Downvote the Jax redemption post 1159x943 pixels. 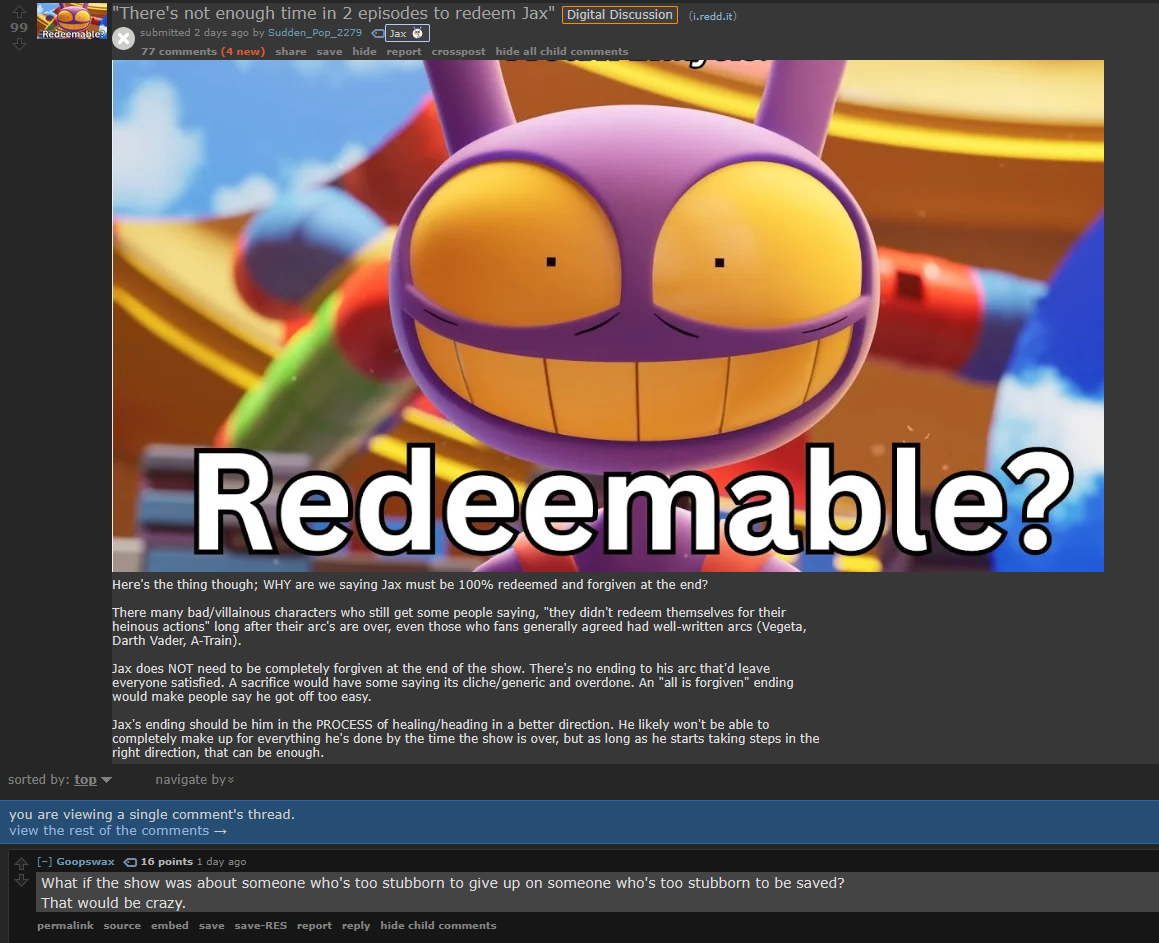[19, 44]
